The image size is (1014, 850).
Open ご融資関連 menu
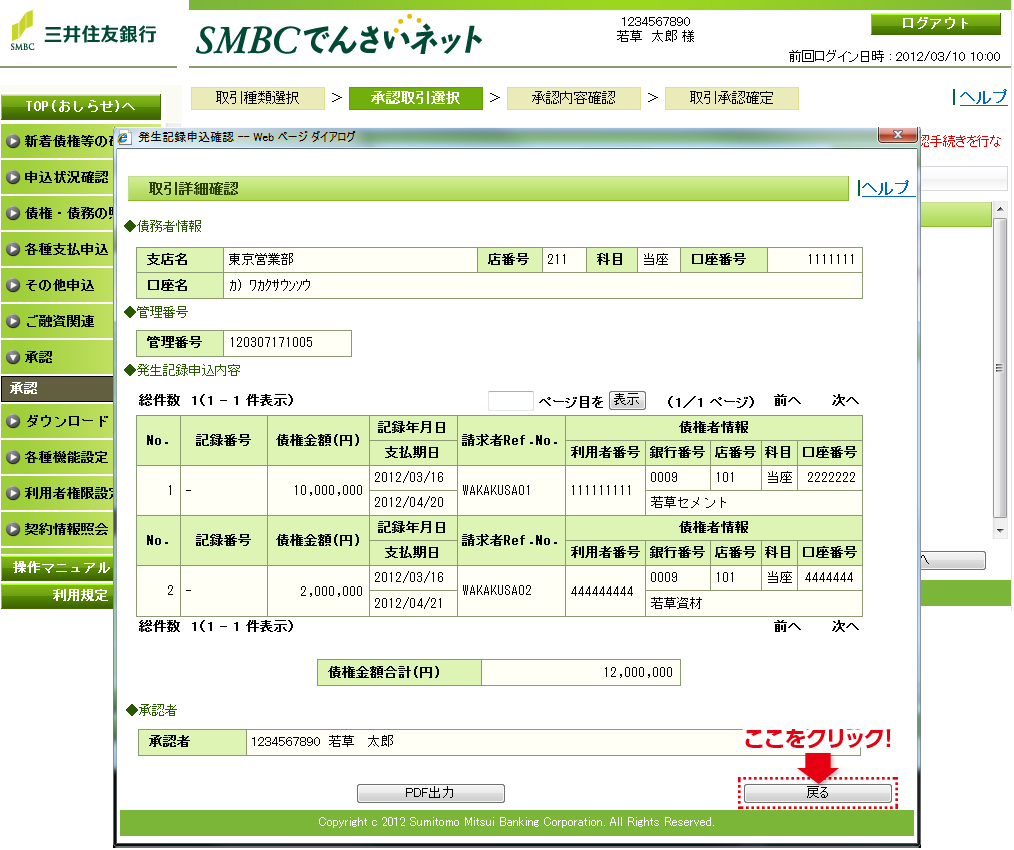pyautogui.click(x=59, y=321)
